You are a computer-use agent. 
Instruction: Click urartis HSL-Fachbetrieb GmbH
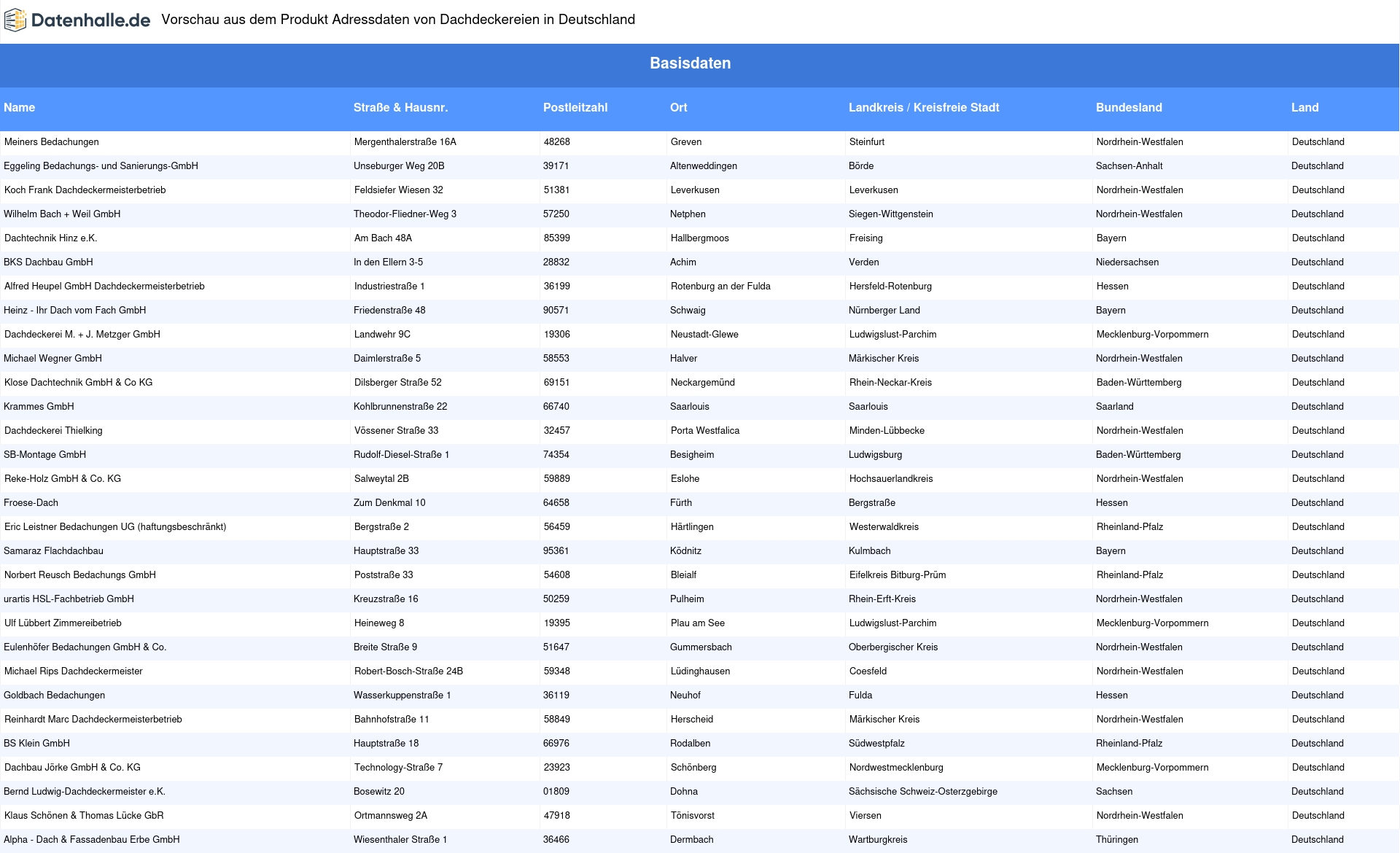pyautogui.click(x=69, y=599)
